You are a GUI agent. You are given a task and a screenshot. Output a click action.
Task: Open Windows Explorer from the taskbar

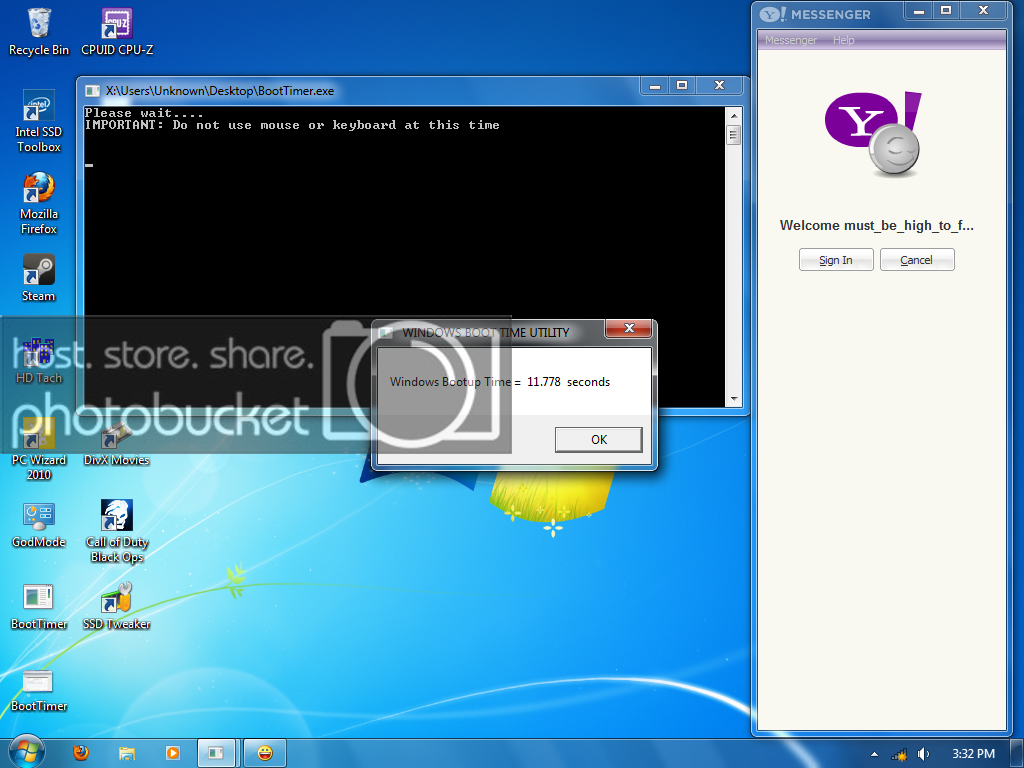[x=127, y=753]
